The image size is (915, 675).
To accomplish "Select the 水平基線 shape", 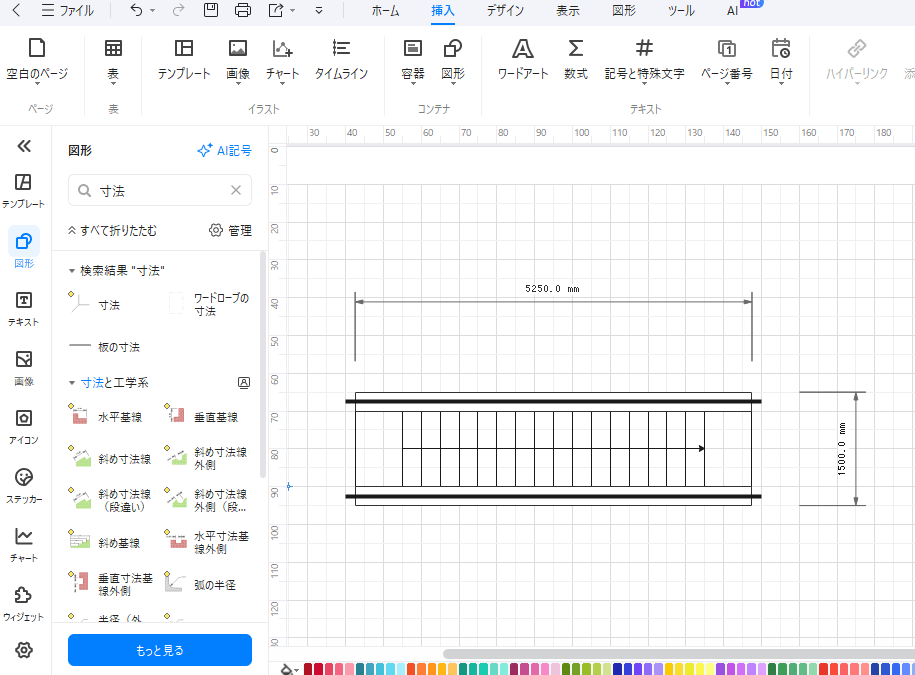I will 105,416.
